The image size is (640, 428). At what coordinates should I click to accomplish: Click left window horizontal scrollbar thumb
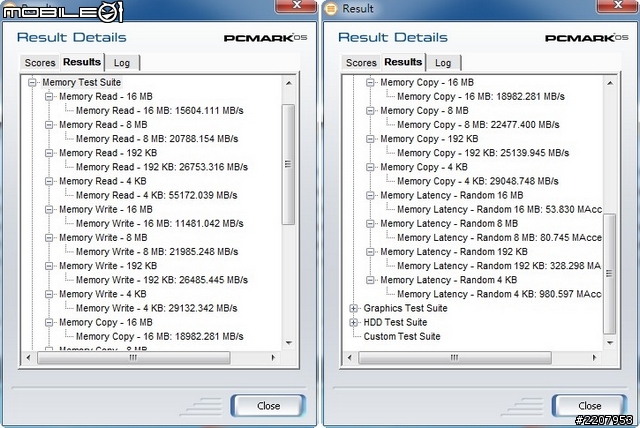133,358
